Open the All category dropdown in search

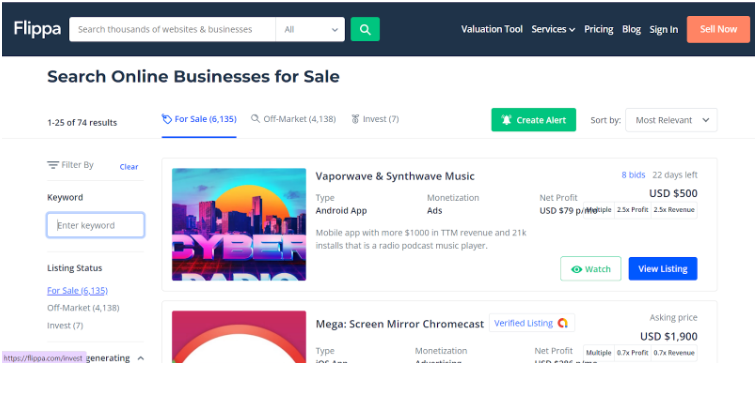click(x=310, y=29)
